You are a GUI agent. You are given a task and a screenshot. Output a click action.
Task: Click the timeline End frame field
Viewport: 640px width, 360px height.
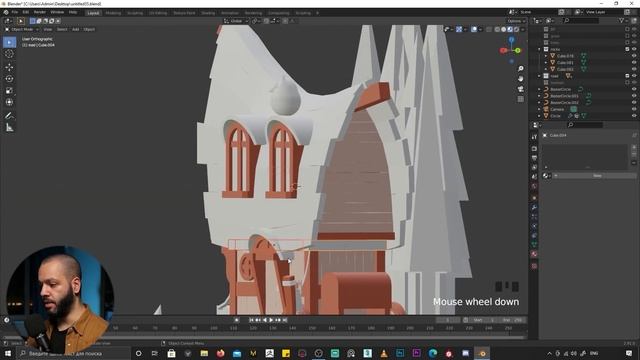click(513, 320)
